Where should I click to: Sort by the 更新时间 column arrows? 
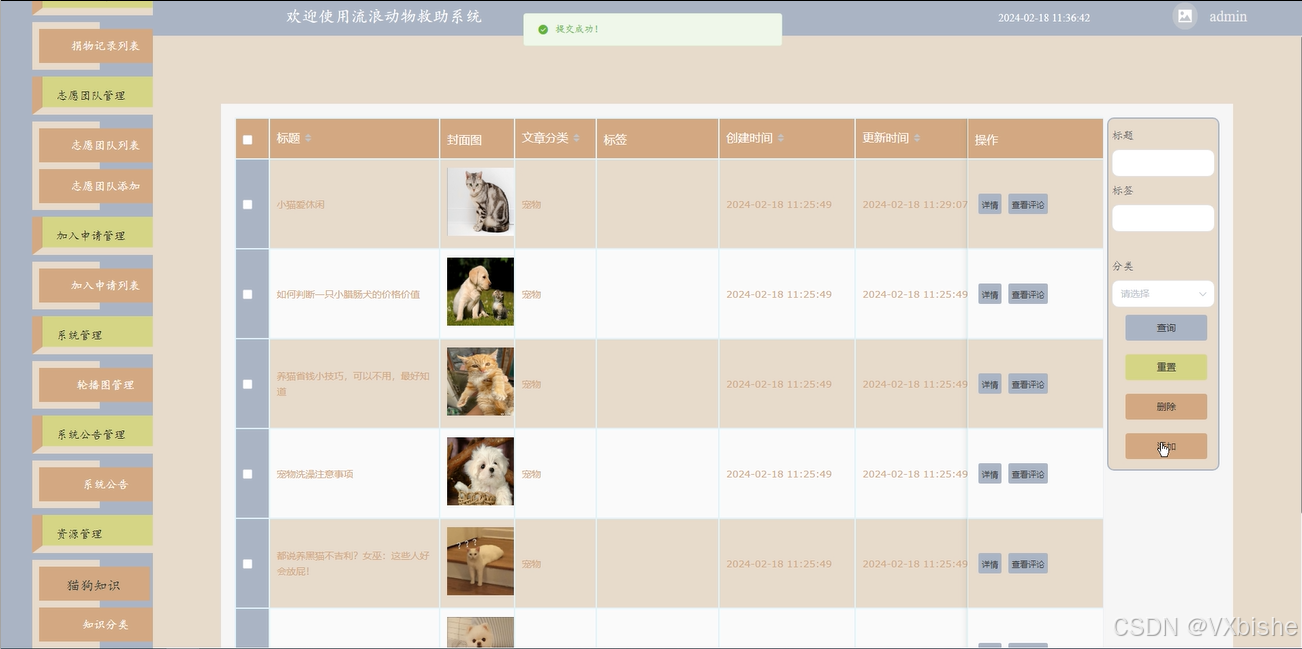point(917,138)
